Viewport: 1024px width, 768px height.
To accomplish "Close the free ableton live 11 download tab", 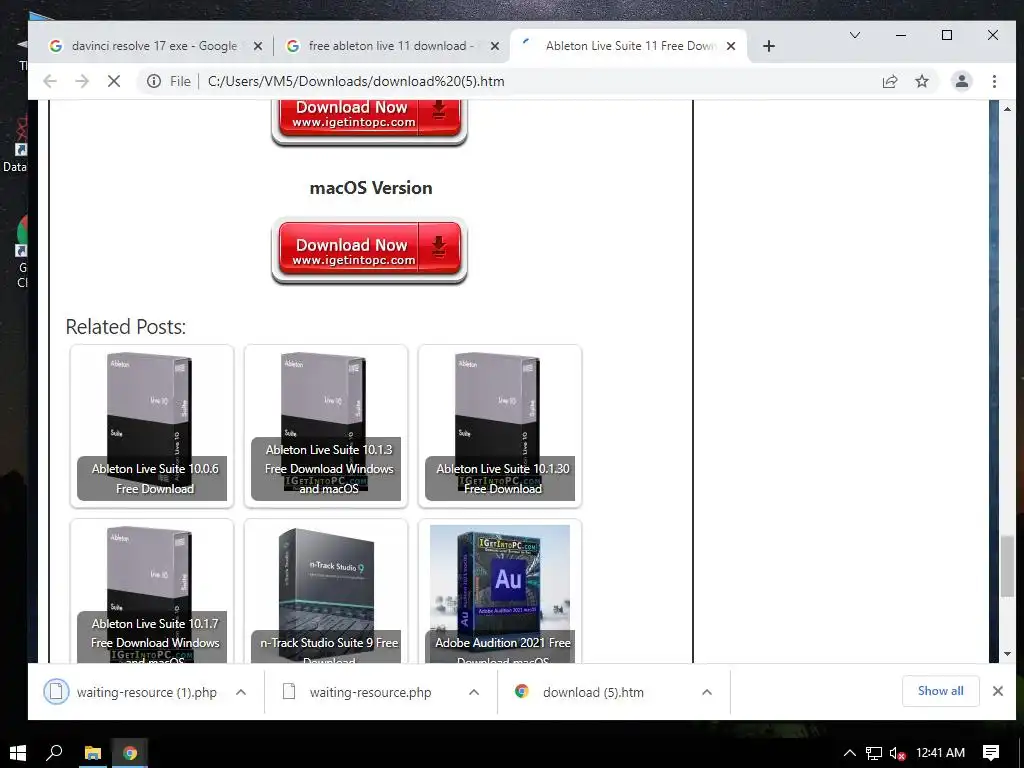I will click(495, 46).
